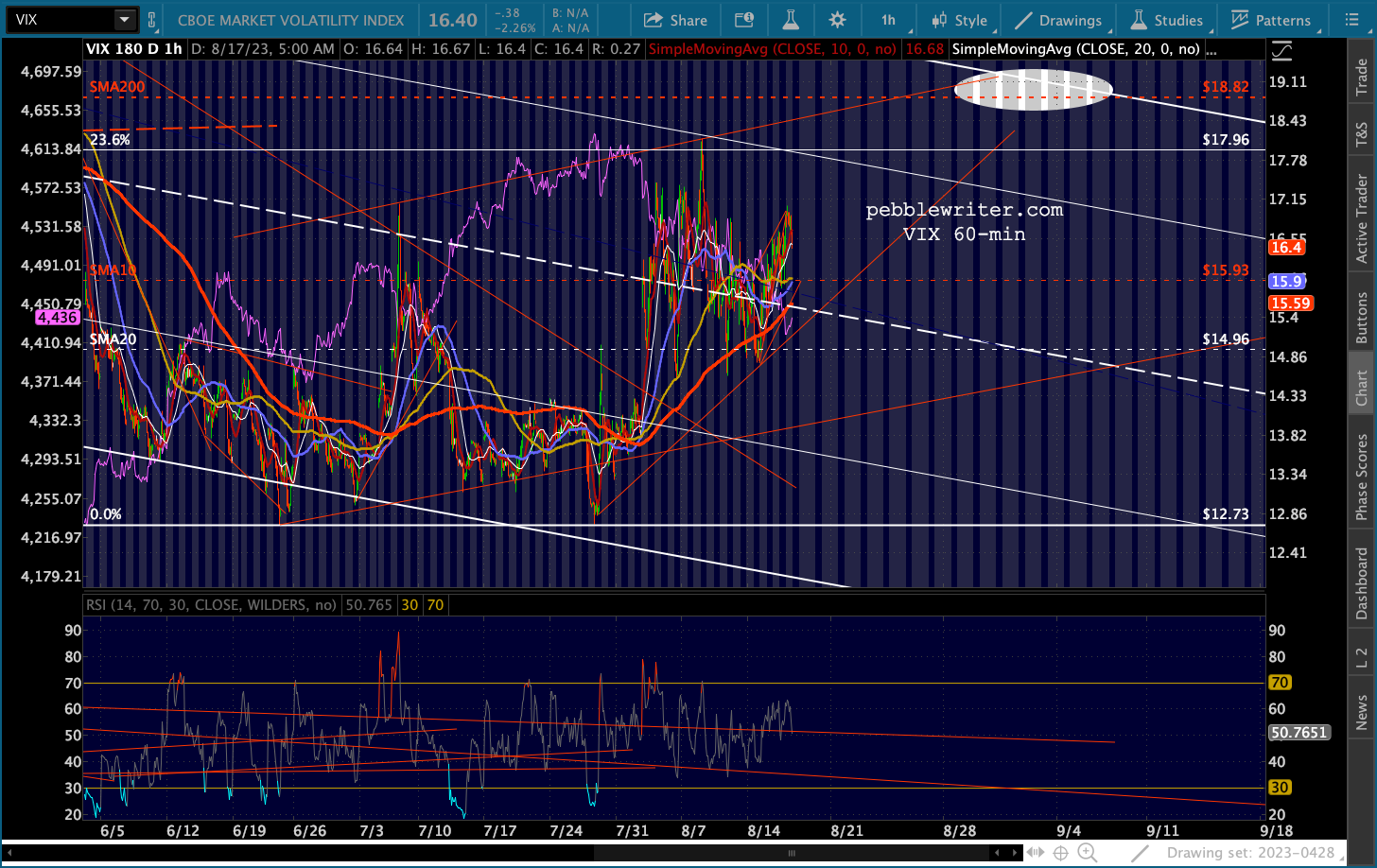The width and height of the screenshot is (1377, 868).
Task: Click the Share button
Action: pos(675,20)
